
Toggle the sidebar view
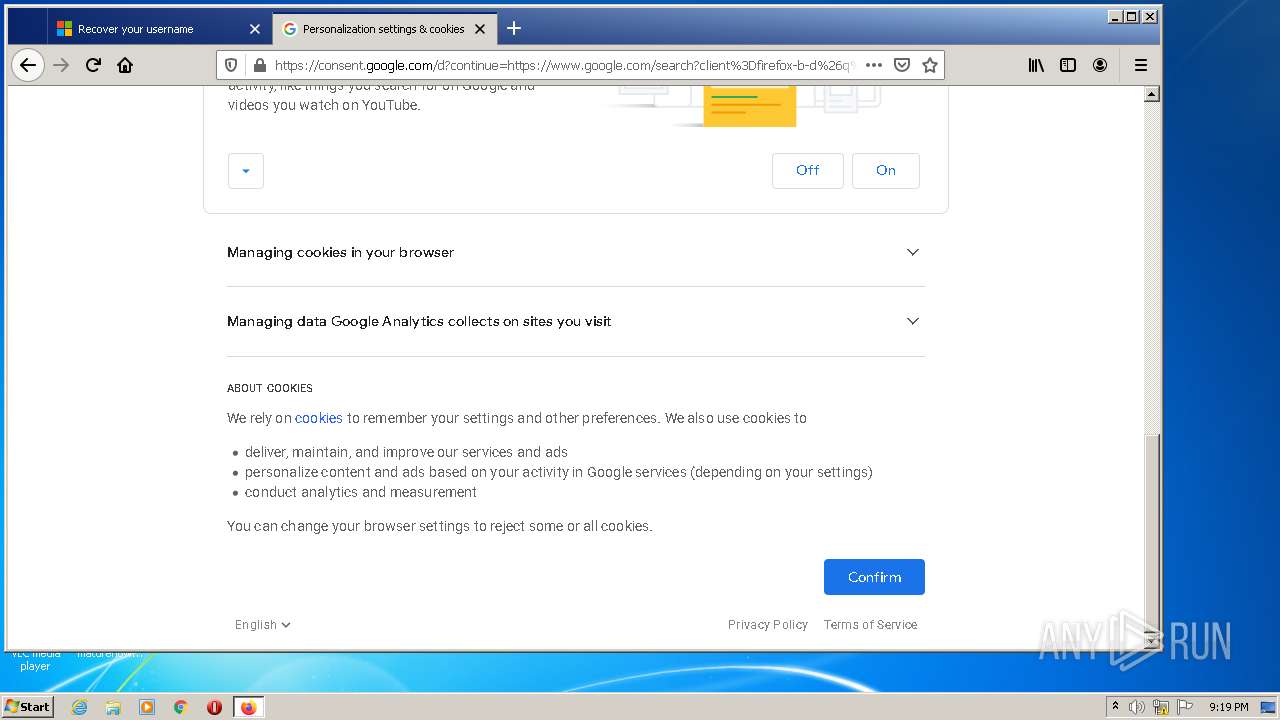(x=1068, y=65)
